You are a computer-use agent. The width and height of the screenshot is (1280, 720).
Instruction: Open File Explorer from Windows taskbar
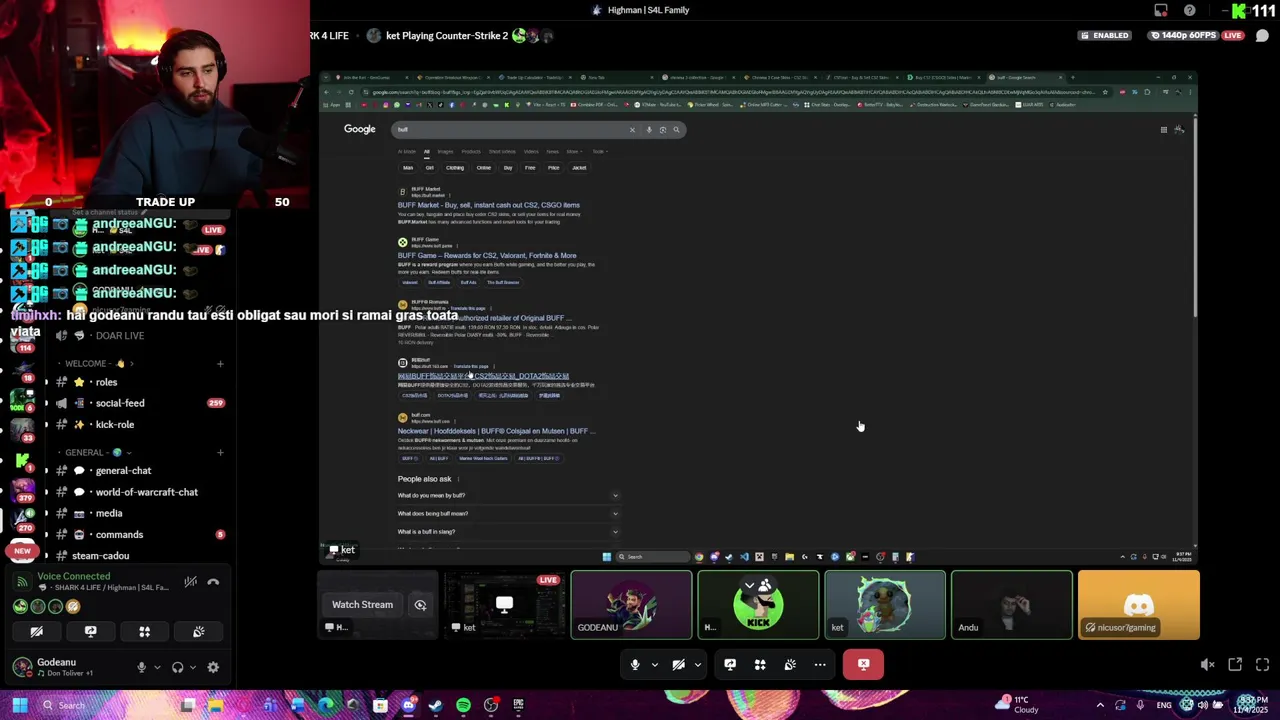coord(215,705)
